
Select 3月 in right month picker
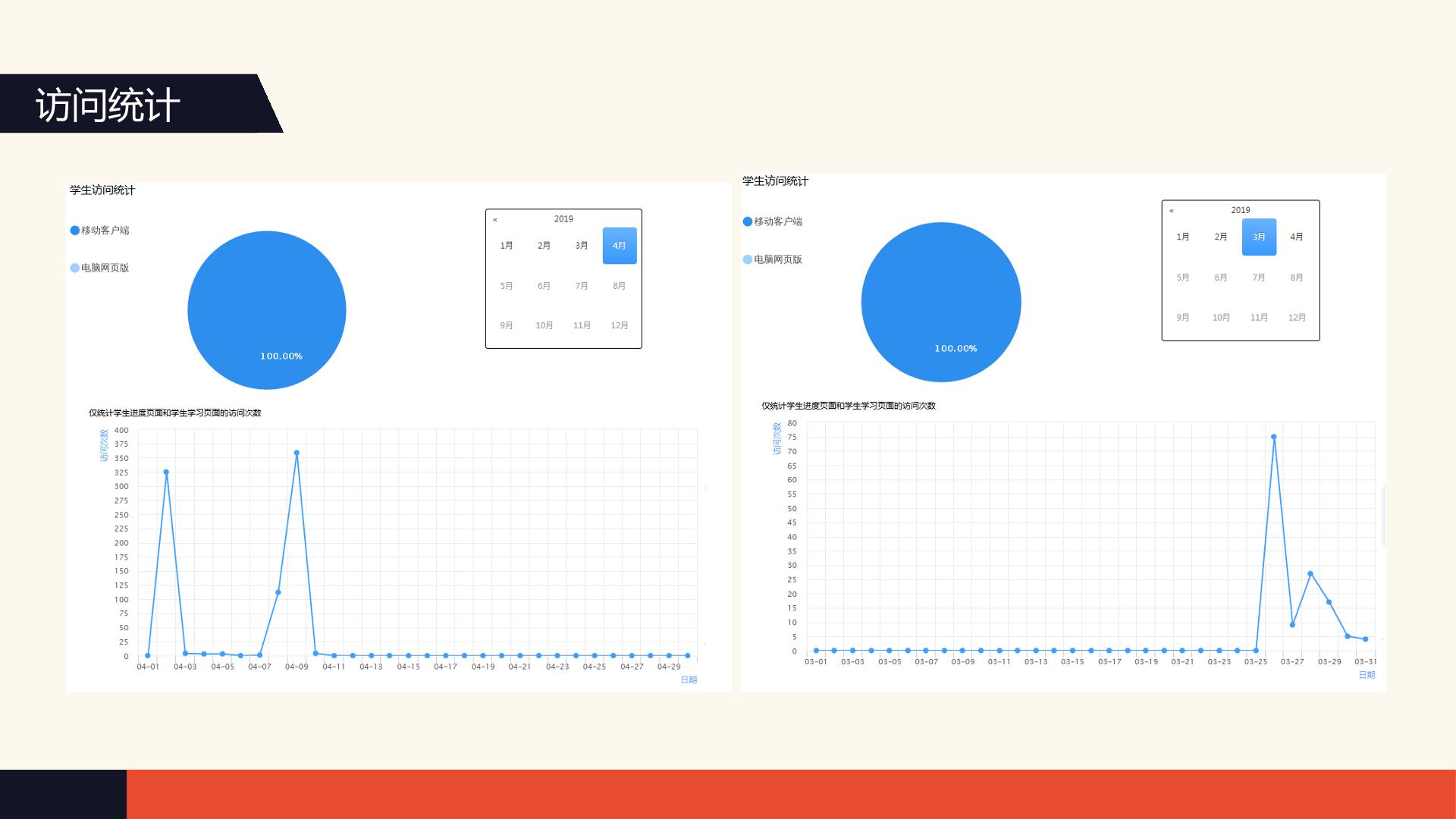[1259, 237]
